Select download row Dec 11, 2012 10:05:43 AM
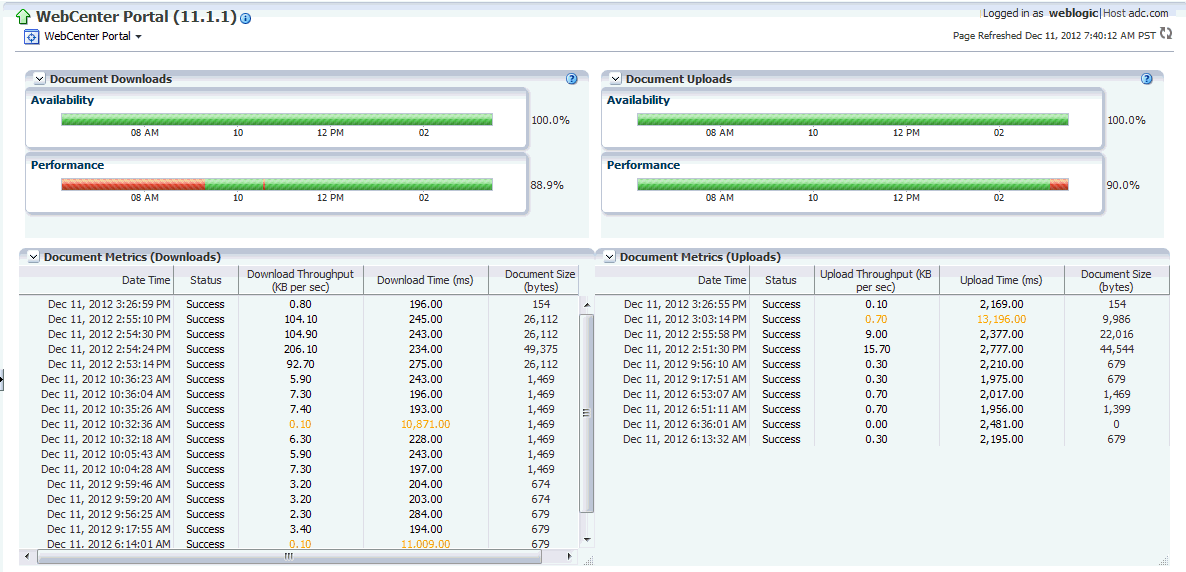 [x=299, y=454]
